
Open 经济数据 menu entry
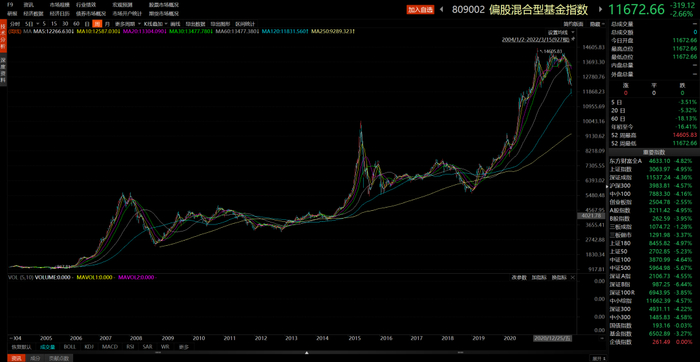tap(32, 13)
